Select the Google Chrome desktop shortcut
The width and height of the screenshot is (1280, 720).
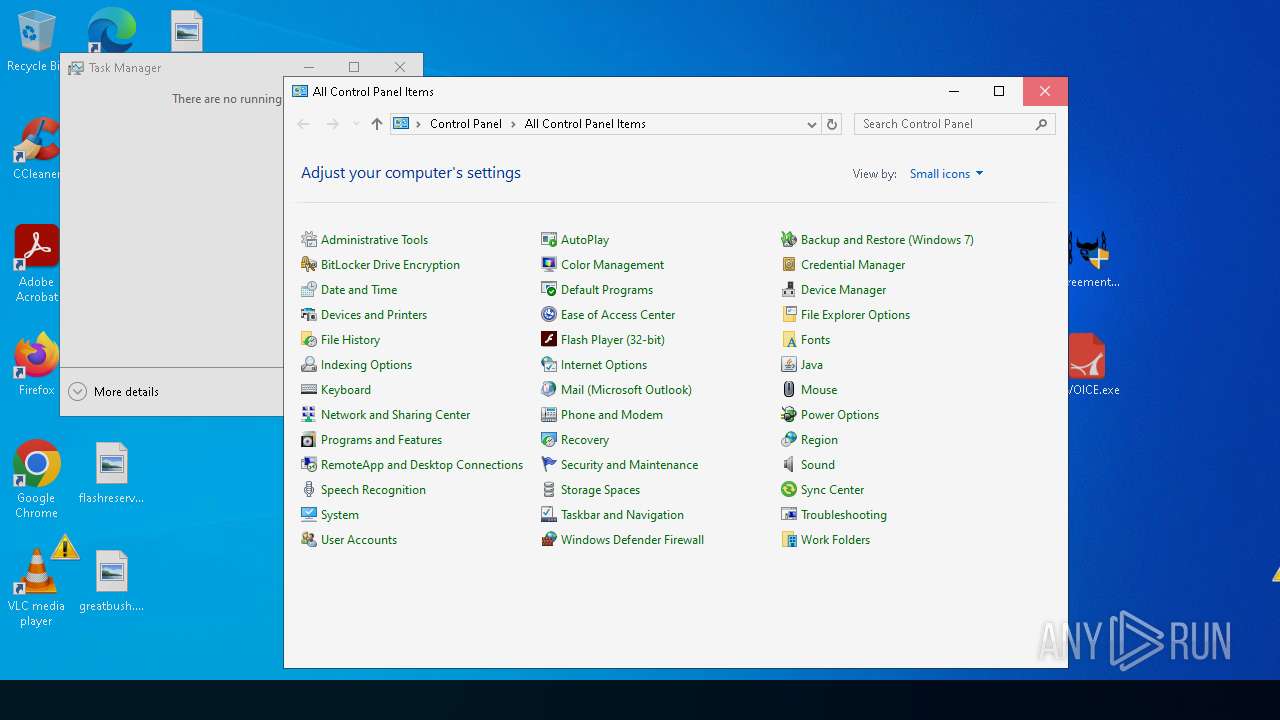click(36, 480)
